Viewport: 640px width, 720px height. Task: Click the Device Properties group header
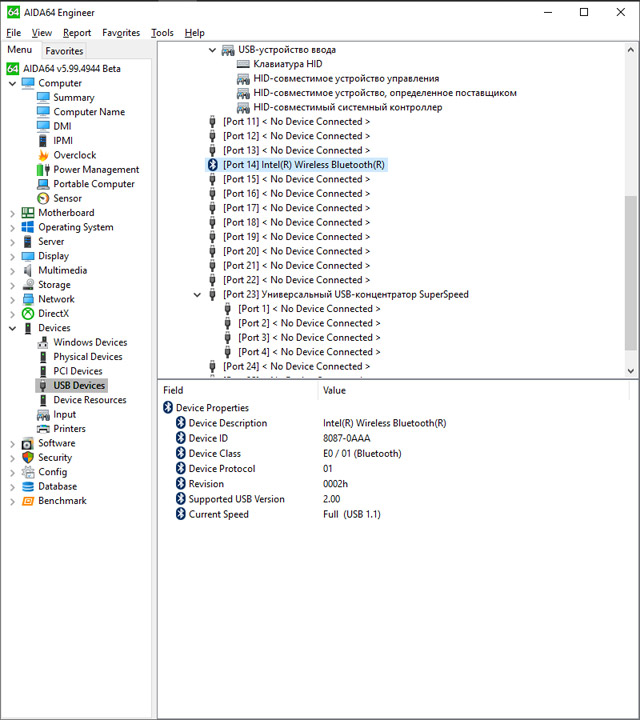pos(212,408)
